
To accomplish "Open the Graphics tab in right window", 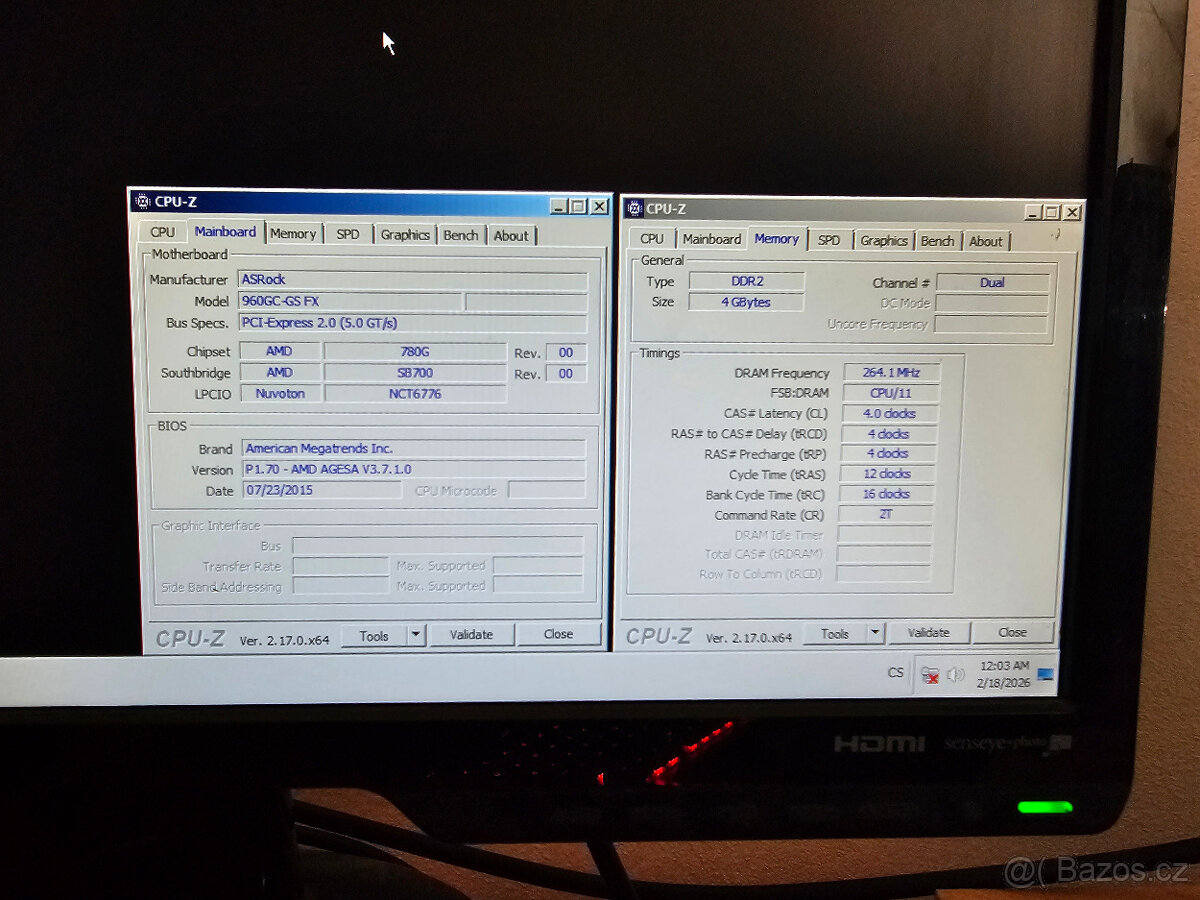I will pos(884,240).
